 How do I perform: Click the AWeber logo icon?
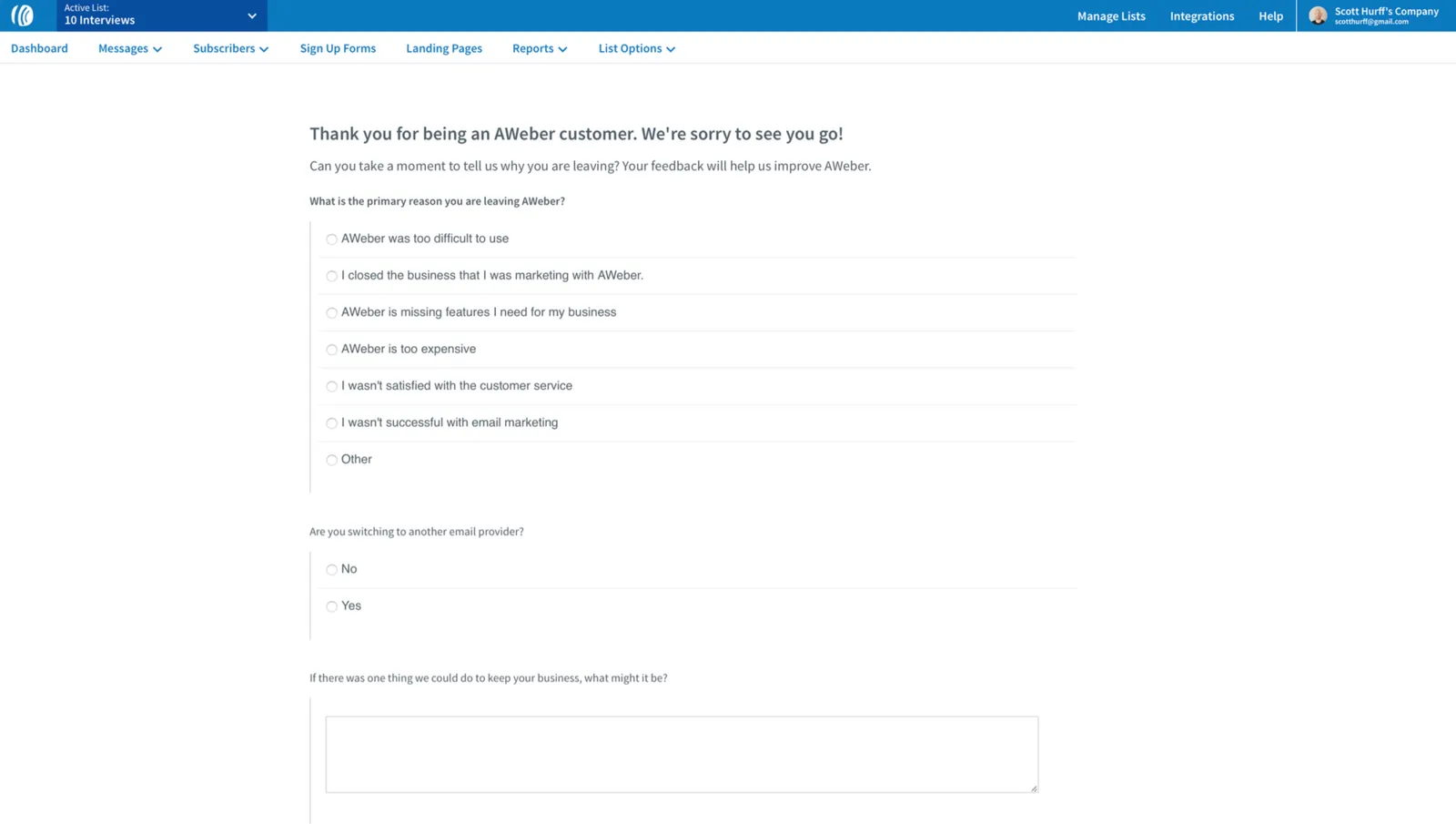(23, 15)
